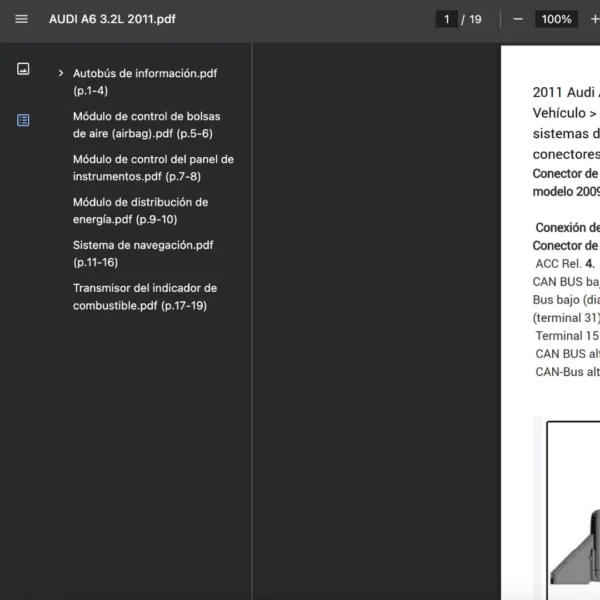Open Módulo de distribución de energía bookmark
This screenshot has height=600, width=600.
(140, 210)
